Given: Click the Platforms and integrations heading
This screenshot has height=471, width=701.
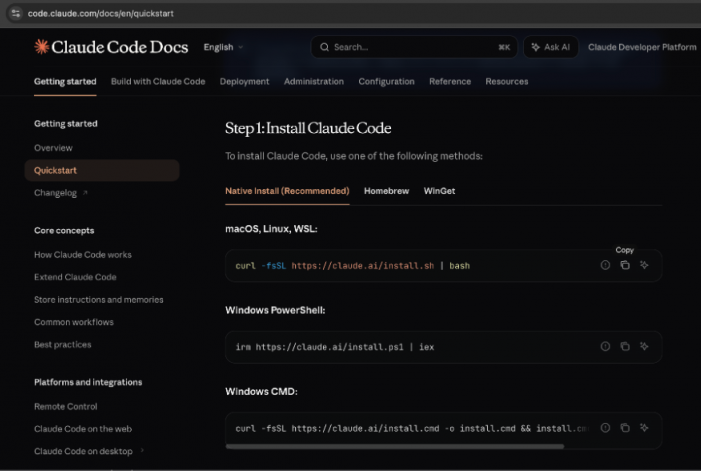Looking at the screenshot, I should (x=88, y=382).
